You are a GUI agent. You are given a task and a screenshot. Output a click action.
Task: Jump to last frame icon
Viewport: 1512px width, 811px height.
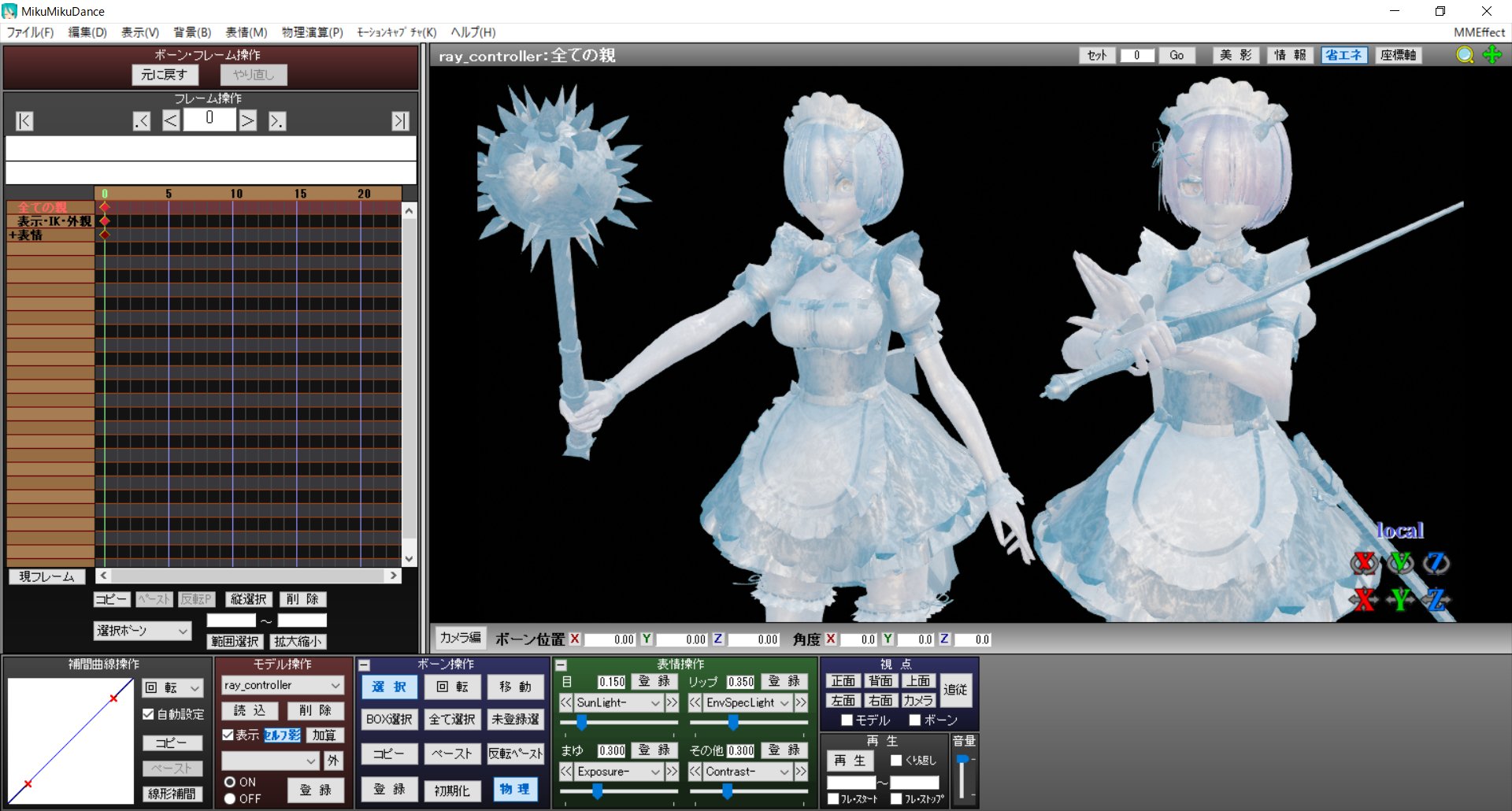(400, 120)
